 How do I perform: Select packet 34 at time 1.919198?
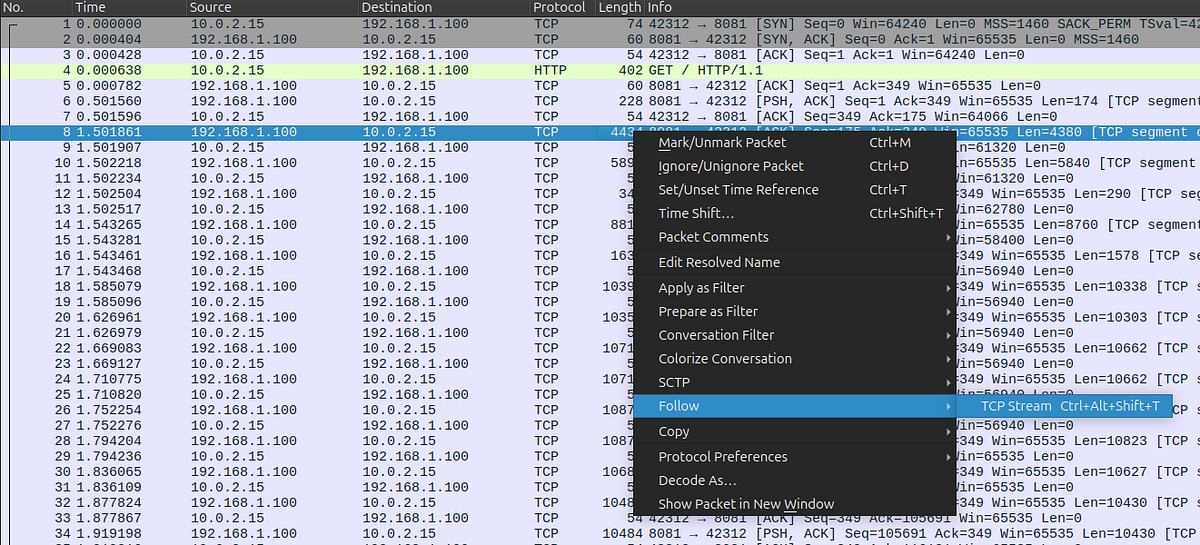click(600, 535)
